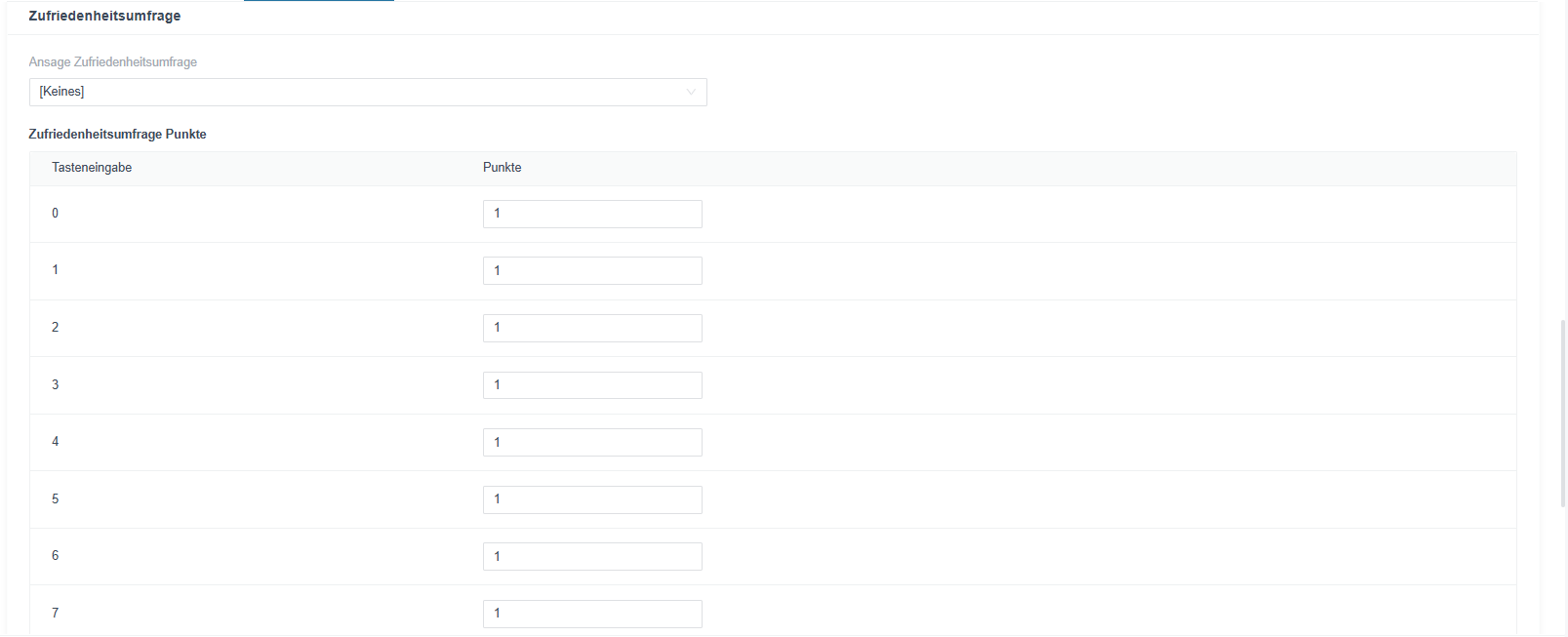Image resolution: width=1568 pixels, height=637 pixels.
Task: Edit the Punkte field for key 1
Action: (x=592, y=271)
